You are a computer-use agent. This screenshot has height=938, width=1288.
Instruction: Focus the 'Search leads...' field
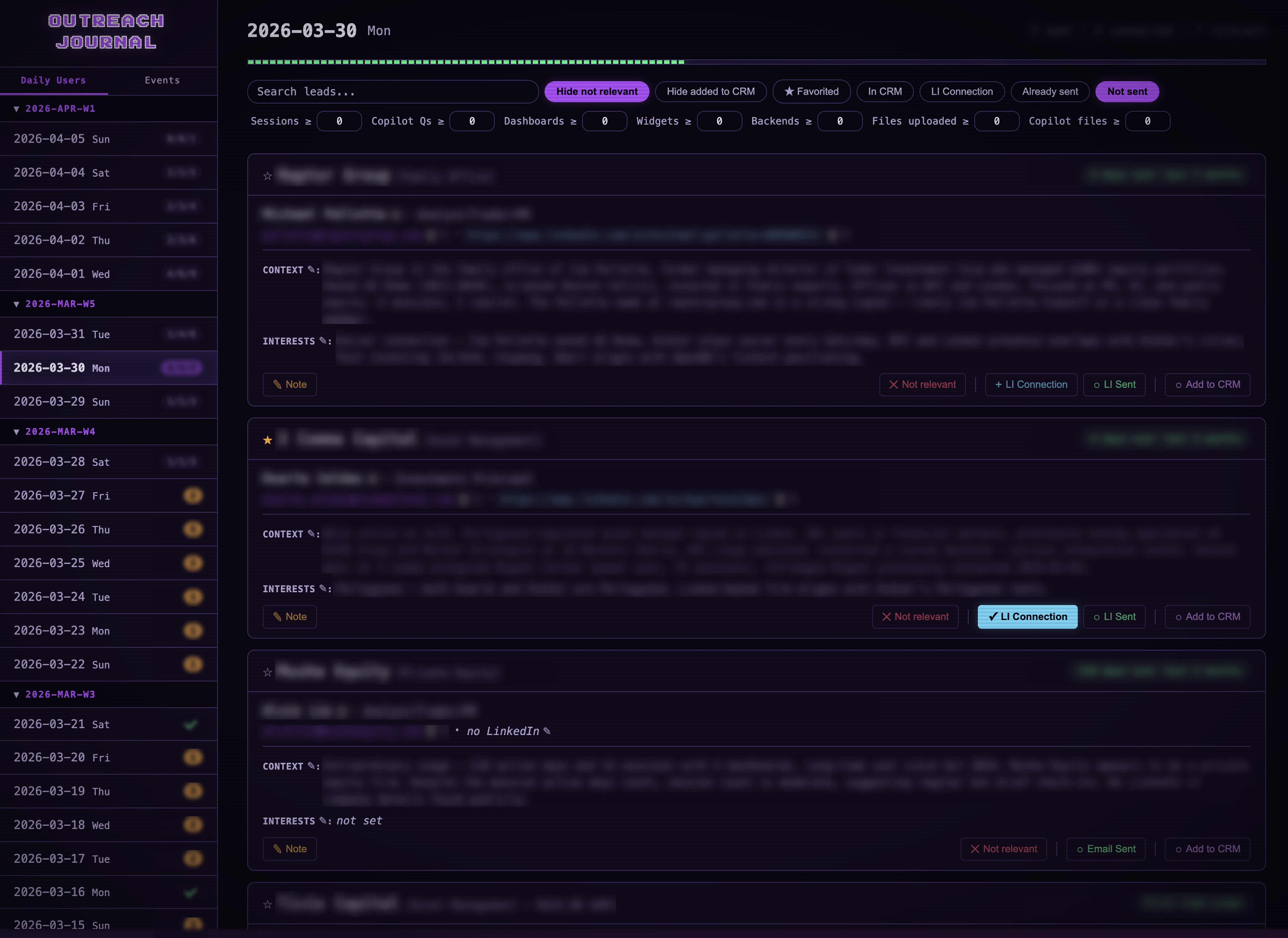[x=393, y=91]
